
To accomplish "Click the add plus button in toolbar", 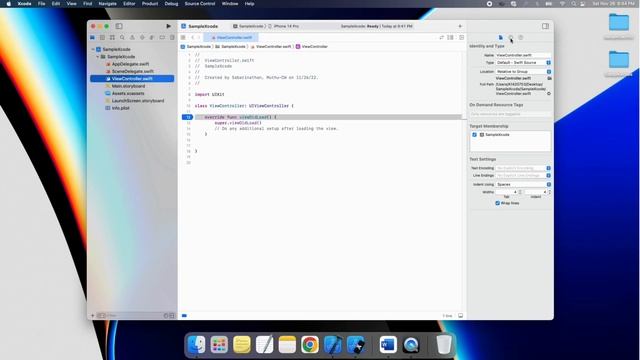I will (460, 26).
